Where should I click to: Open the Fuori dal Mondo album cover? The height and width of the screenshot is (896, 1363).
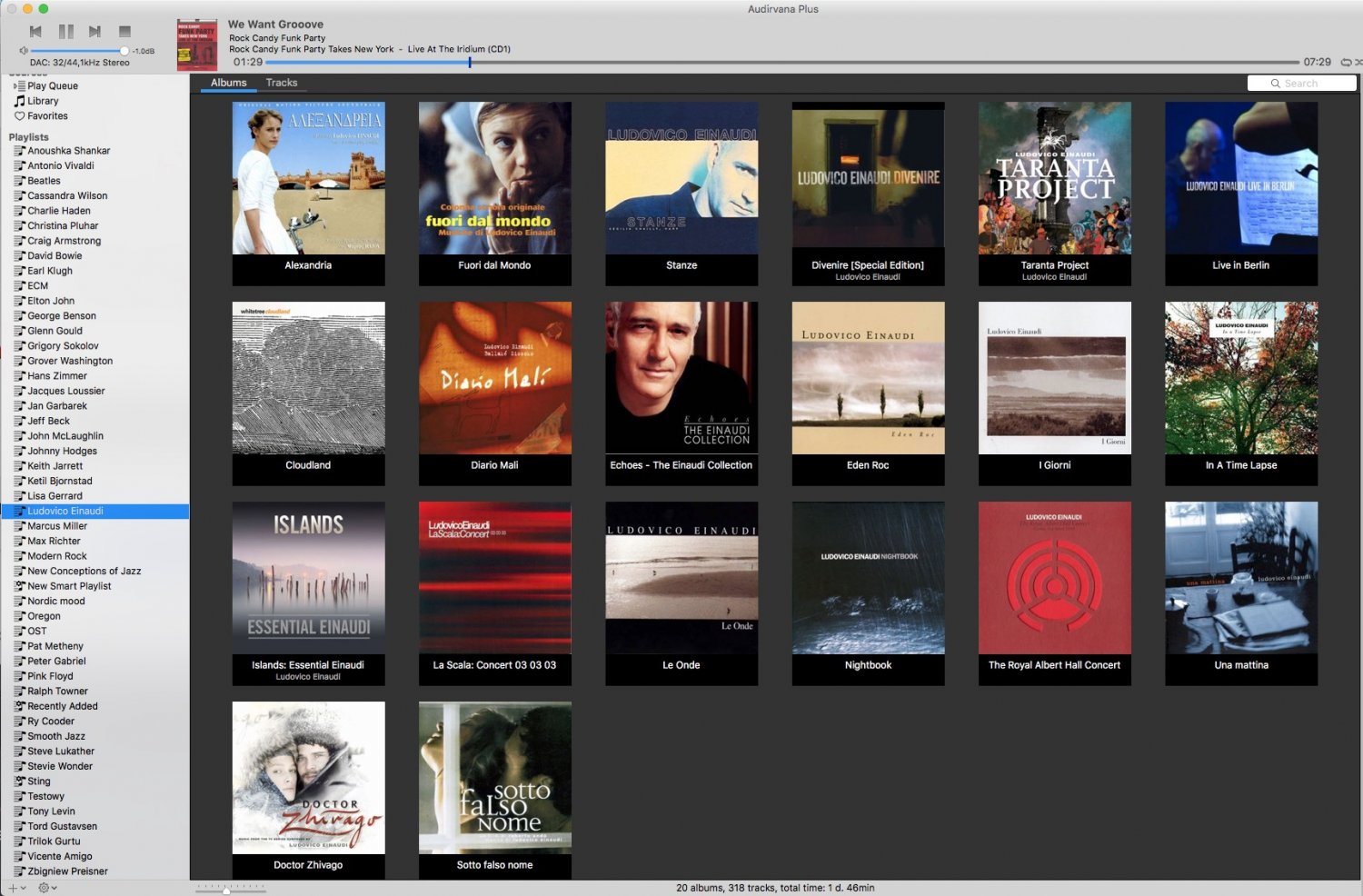[495, 178]
